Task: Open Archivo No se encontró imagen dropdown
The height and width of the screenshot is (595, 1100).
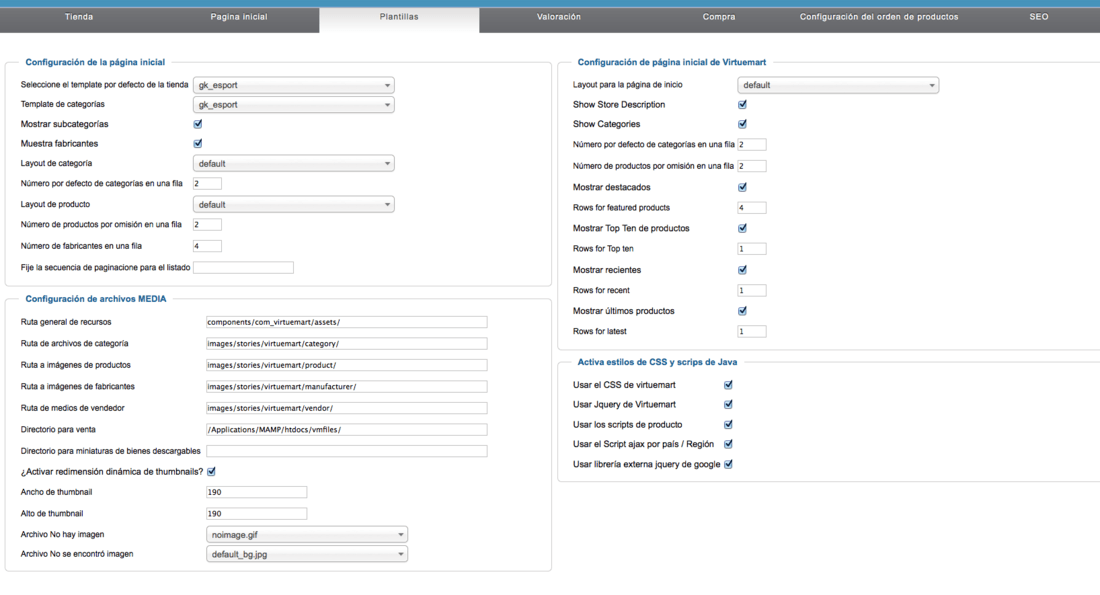Action: coord(307,554)
